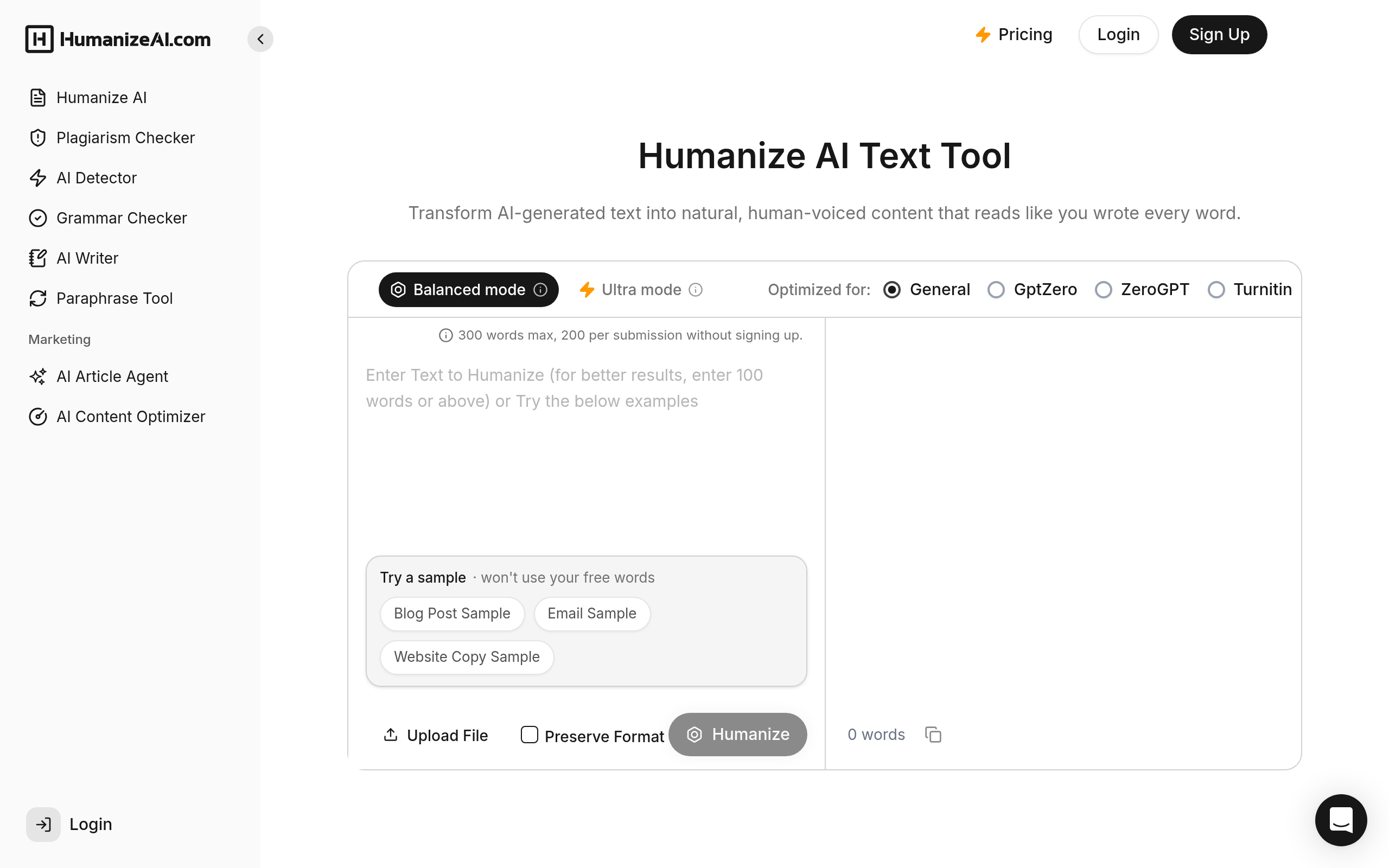Click the word limit info icon
This screenshot has height=868, width=1389.
(x=446, y=335)
